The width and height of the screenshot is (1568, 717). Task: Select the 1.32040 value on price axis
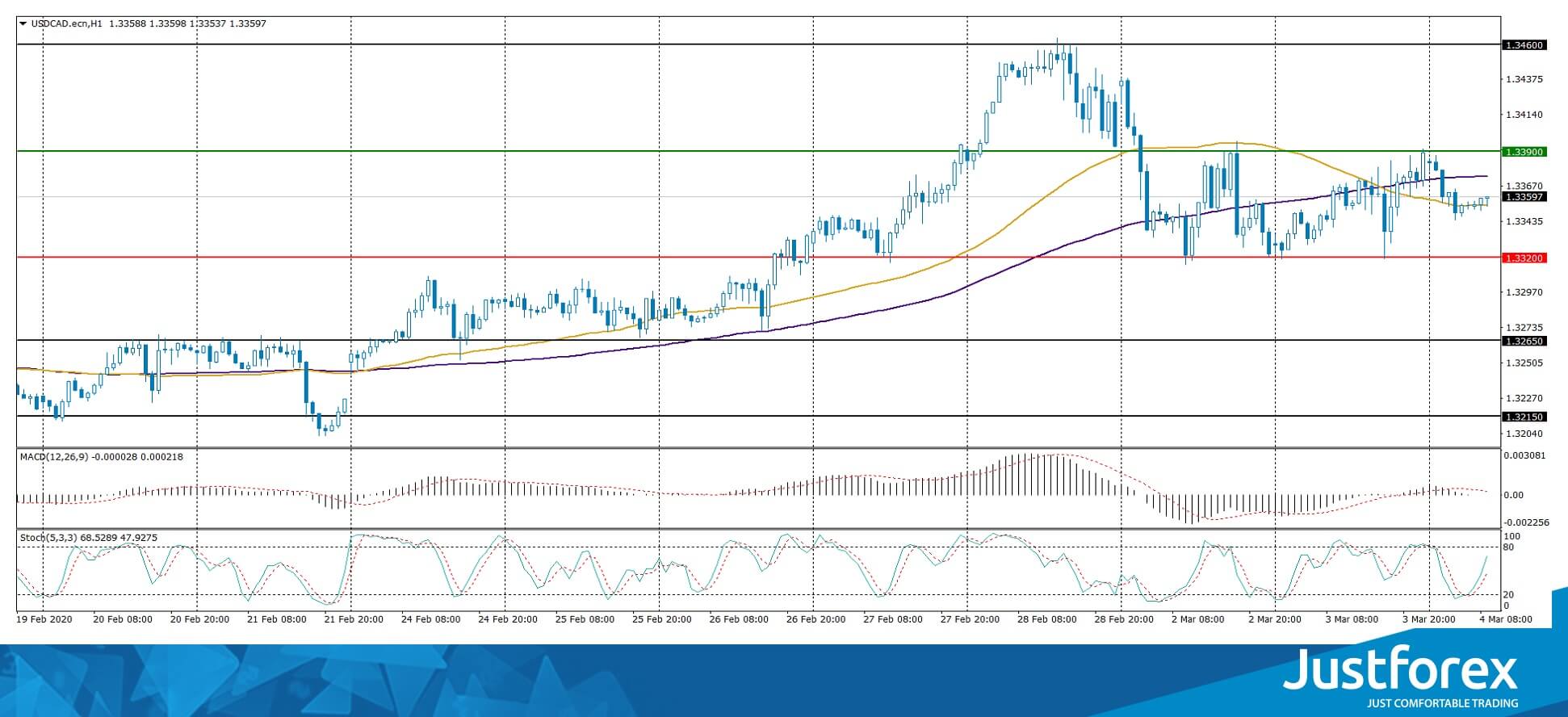[1524, 434]
